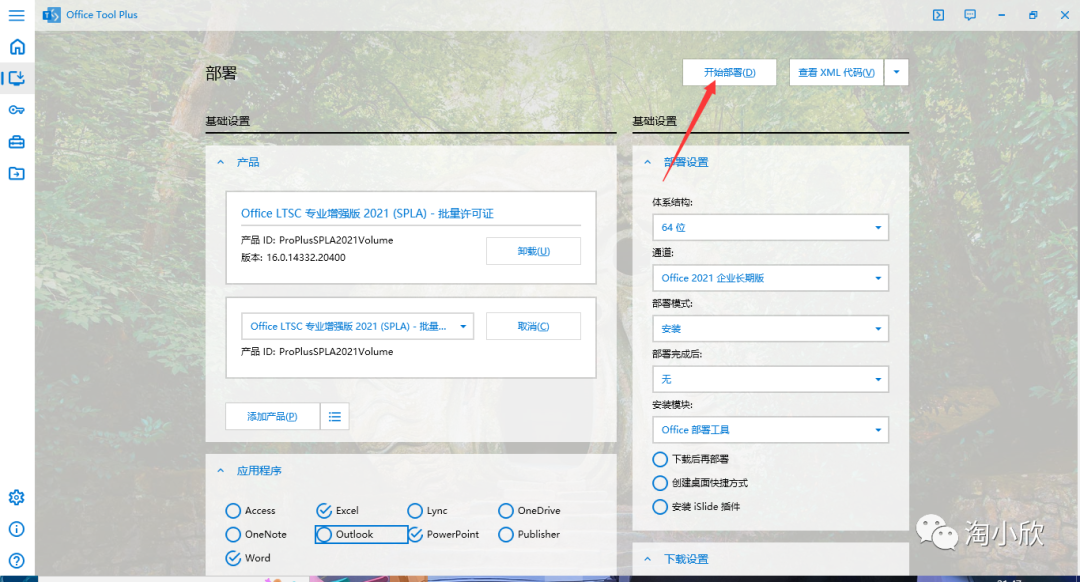Open the 安装模块 Office 部署工具 dropdown
This screenshot has height=582, width=1080.
click(770, 430)
